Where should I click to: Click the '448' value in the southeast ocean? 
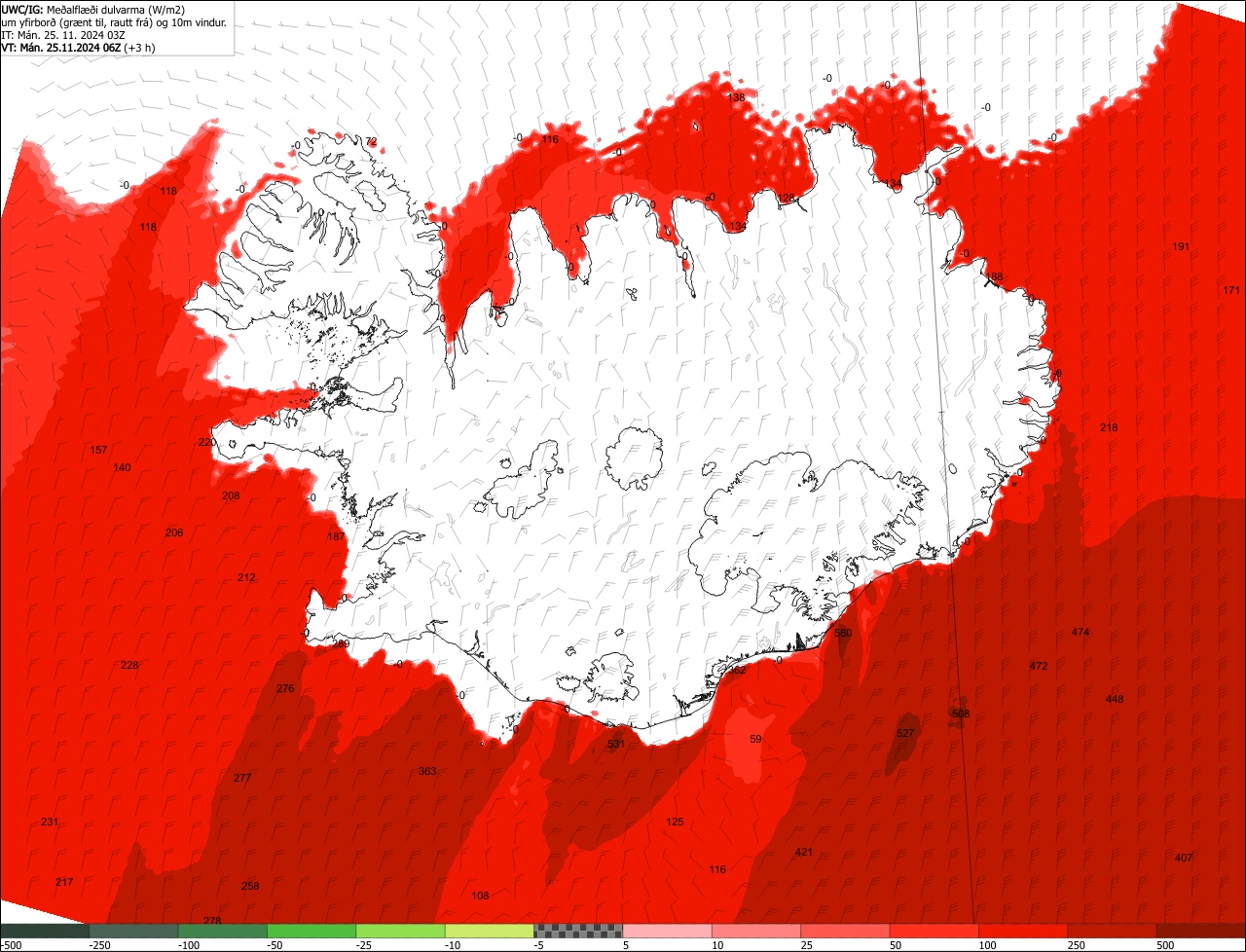(1115, 699)
